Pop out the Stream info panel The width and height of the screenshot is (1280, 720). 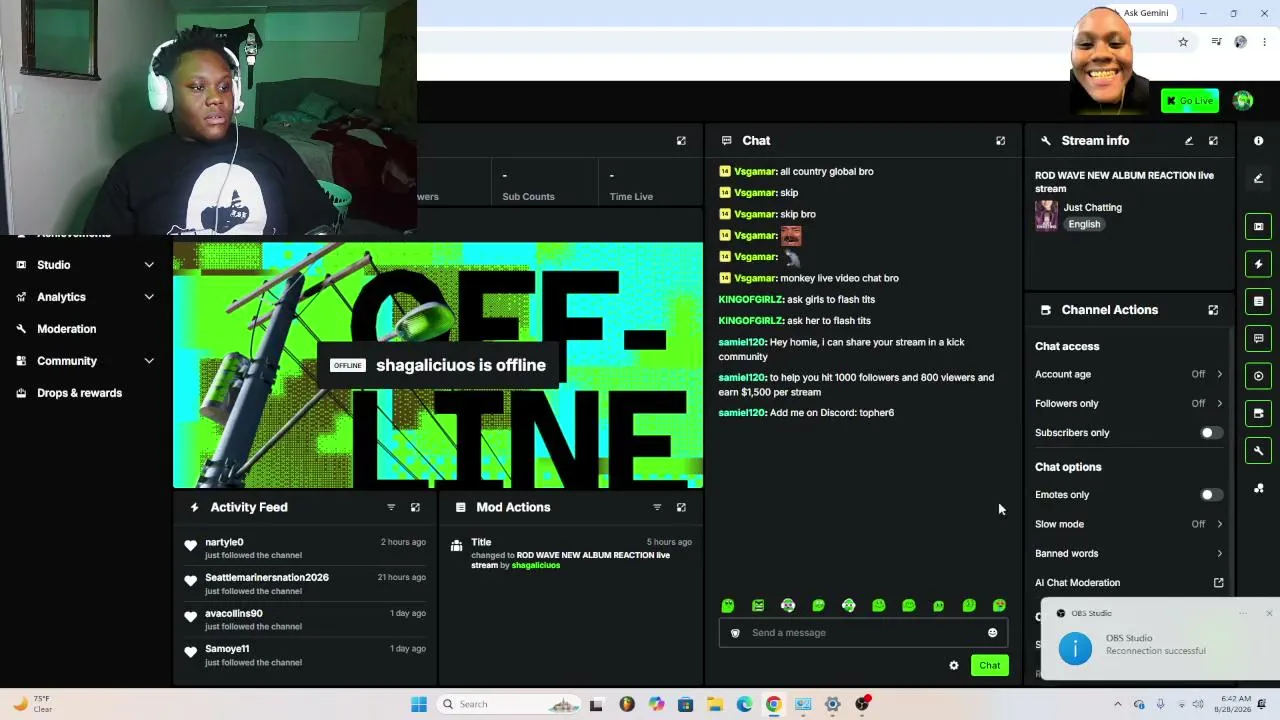pos(1213,141)
